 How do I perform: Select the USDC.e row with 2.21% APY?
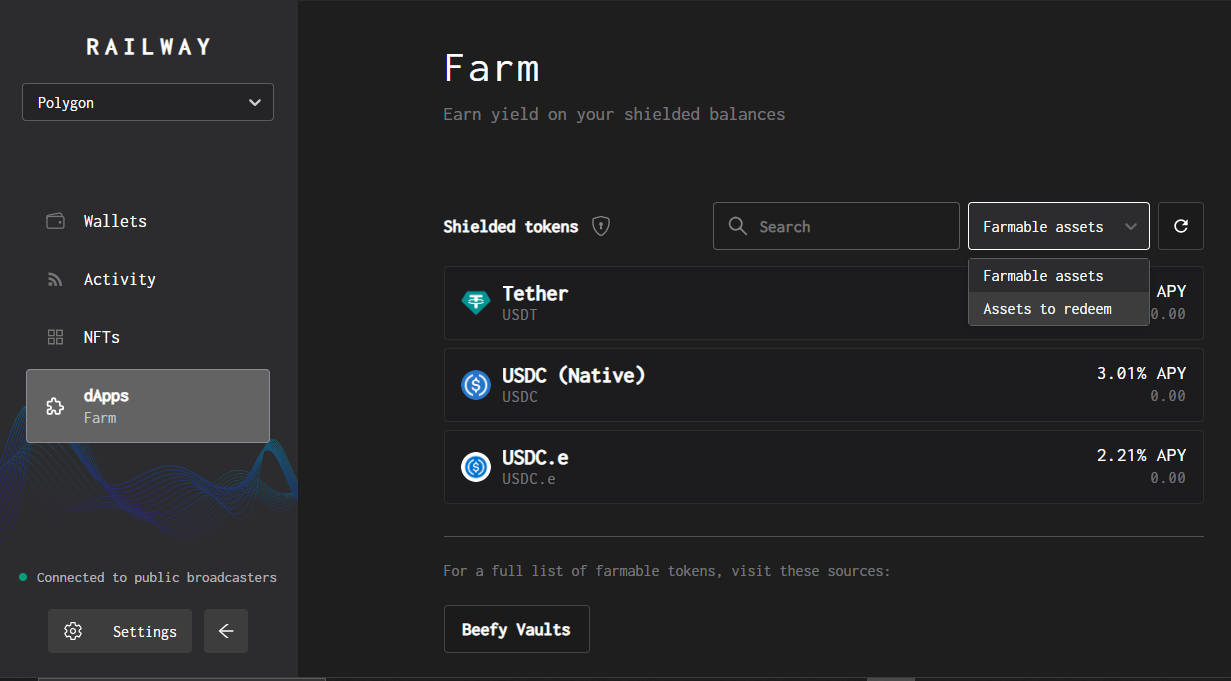click(823, 467)
